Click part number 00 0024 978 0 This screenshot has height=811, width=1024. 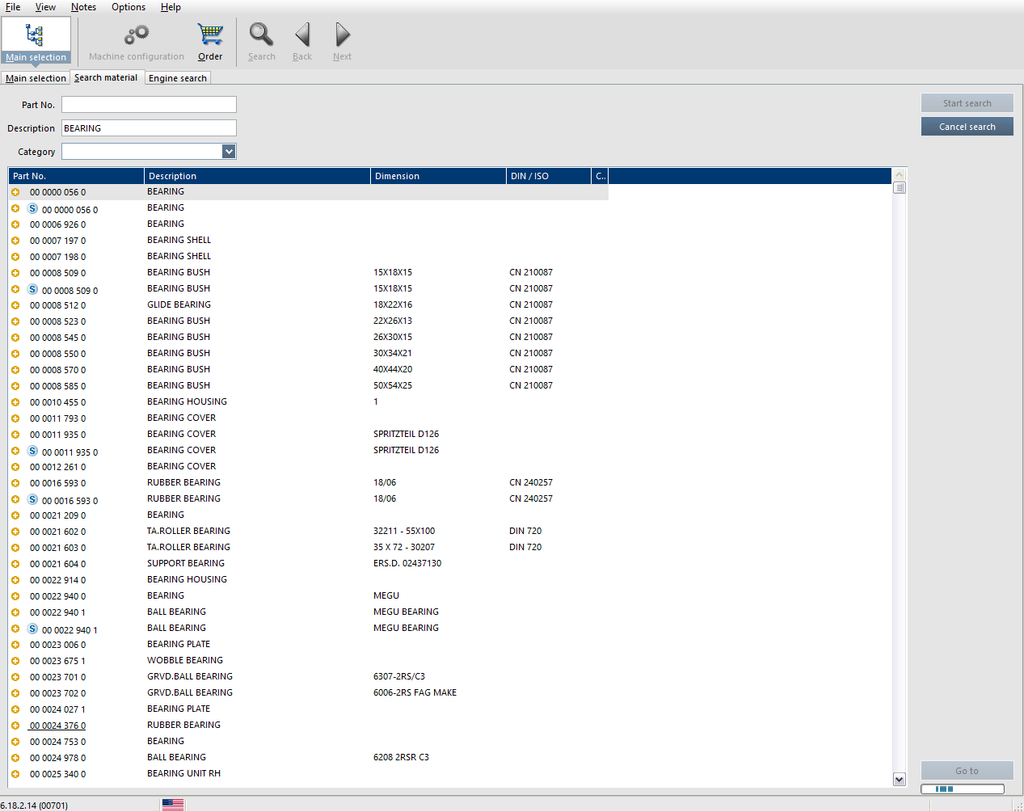57,758
